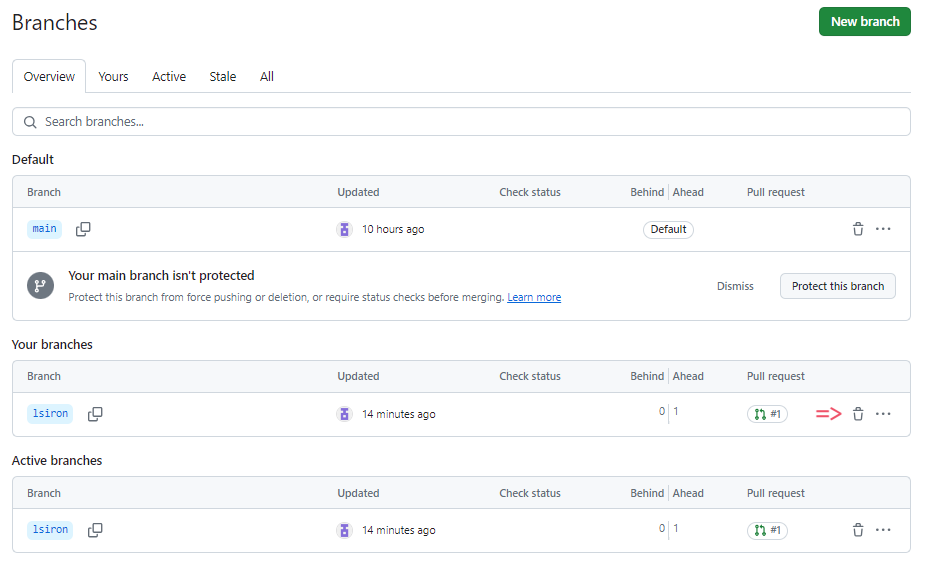Copy the main branch name to clipboard

pos(83,229)
